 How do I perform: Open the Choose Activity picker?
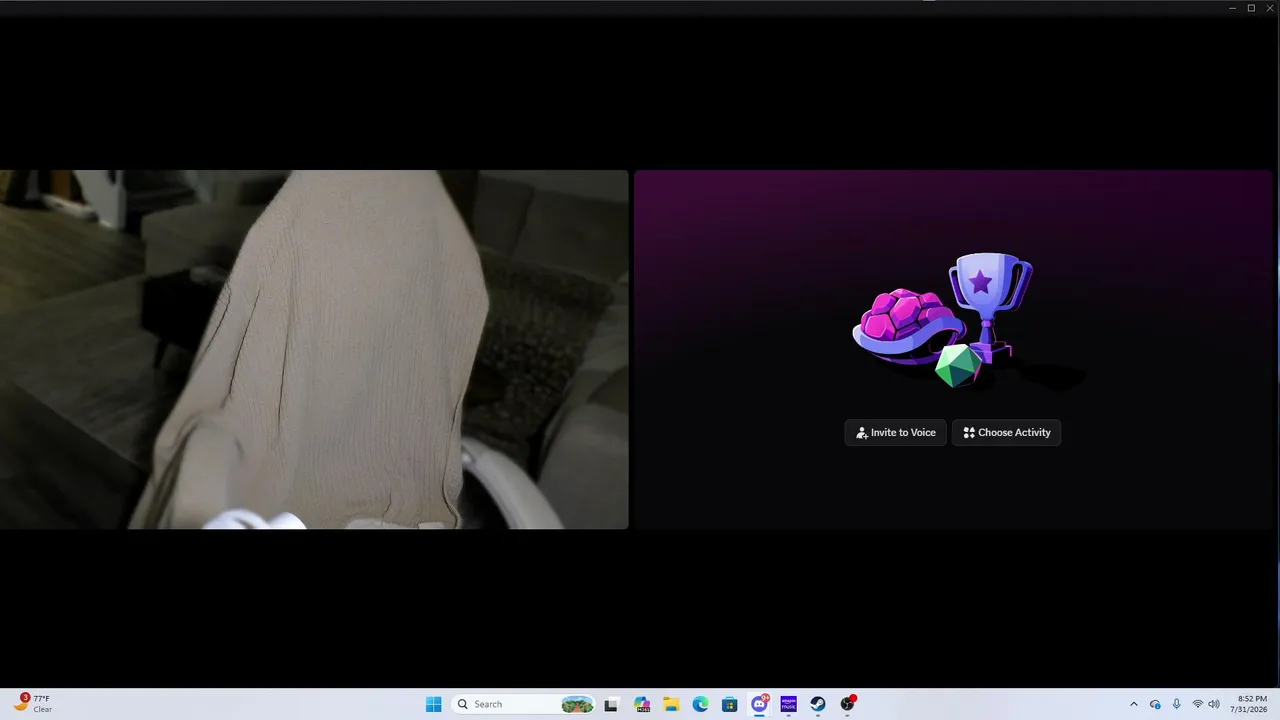(1006, 433)
